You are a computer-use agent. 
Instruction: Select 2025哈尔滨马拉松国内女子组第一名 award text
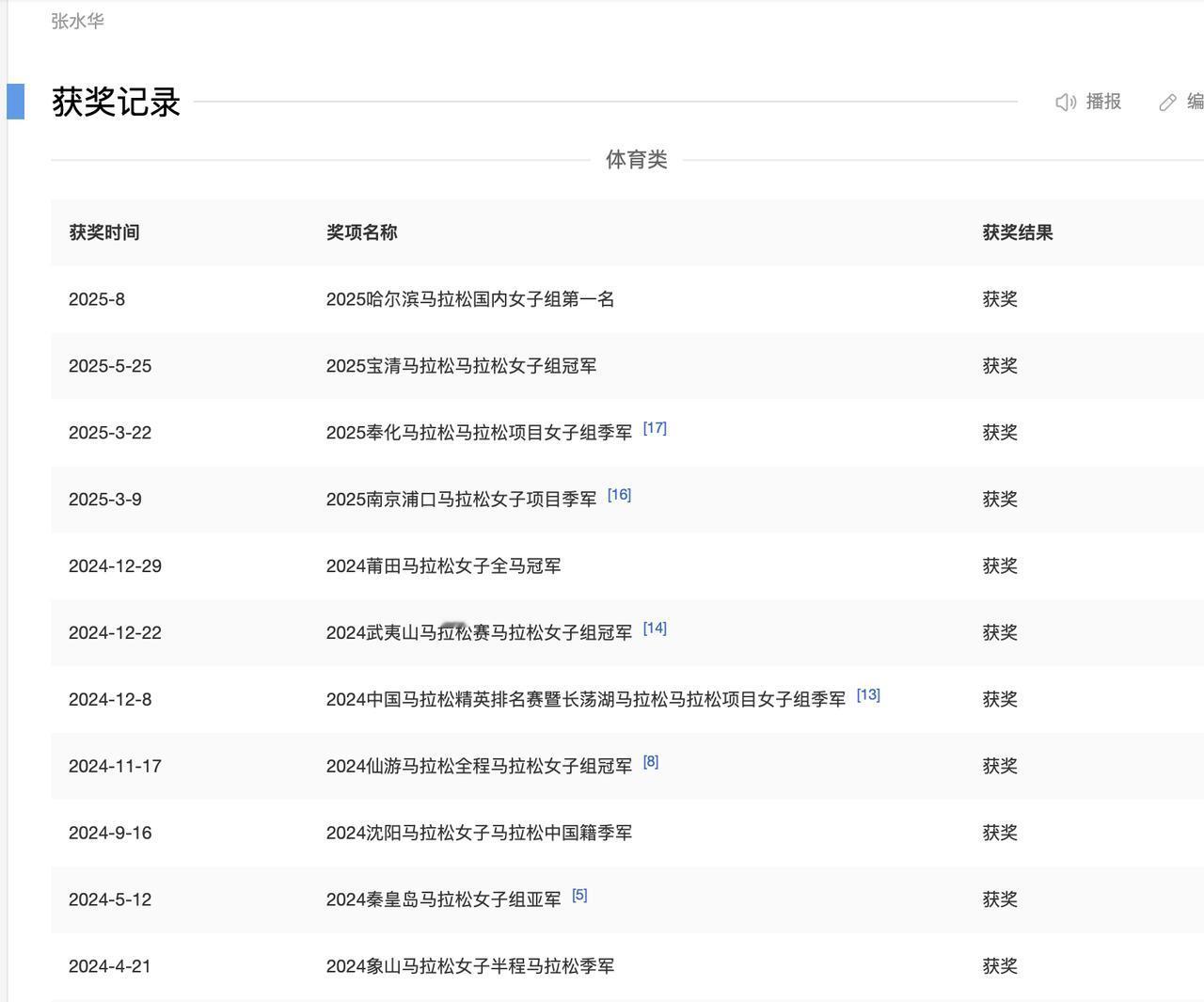coord(470,299)
